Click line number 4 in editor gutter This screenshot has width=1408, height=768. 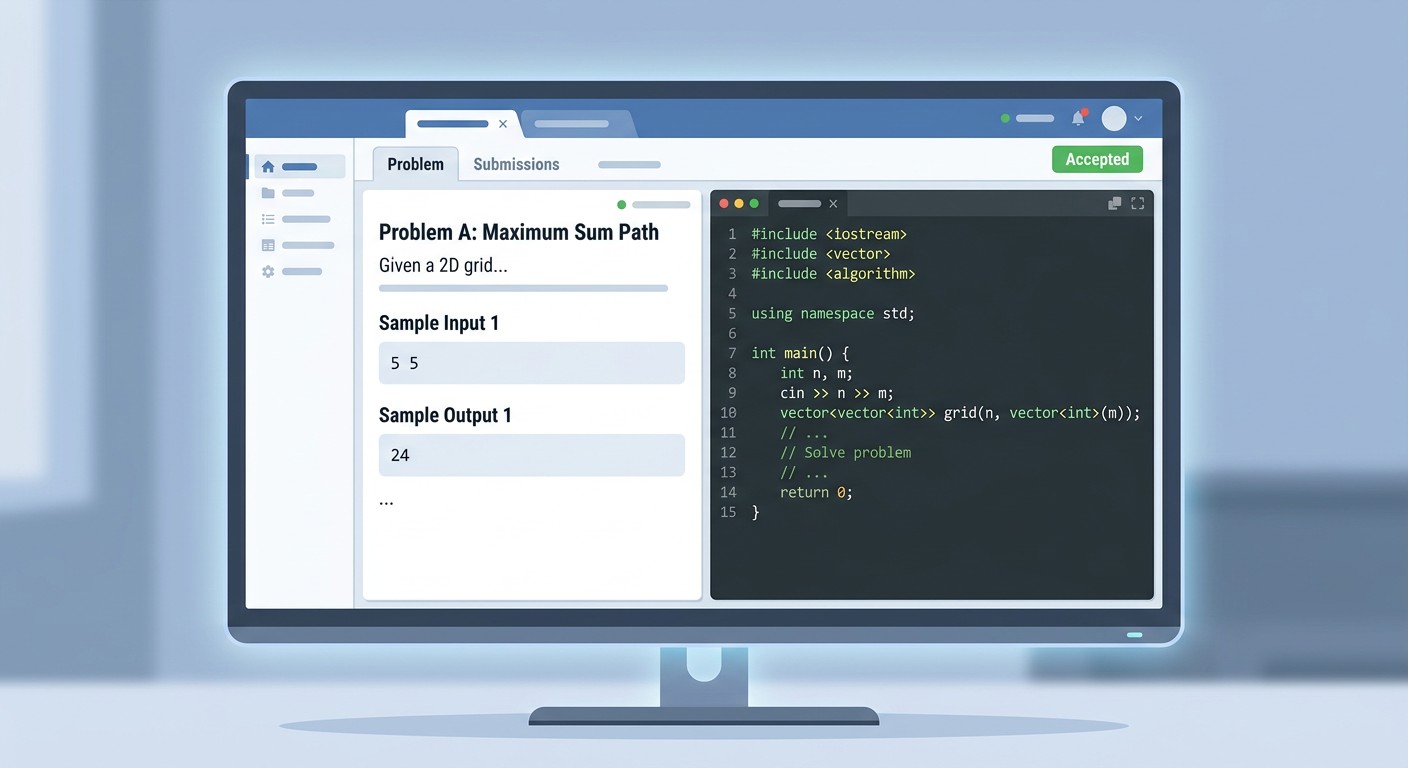pos(732,293)
